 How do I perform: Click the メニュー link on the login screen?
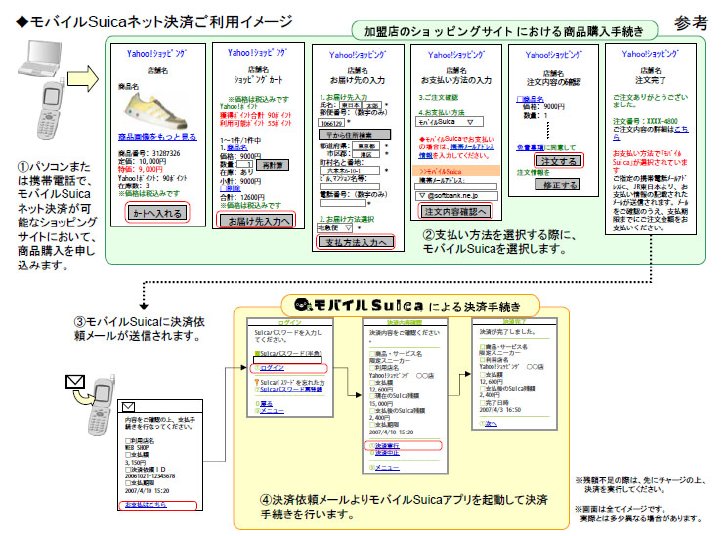point(272,411)
